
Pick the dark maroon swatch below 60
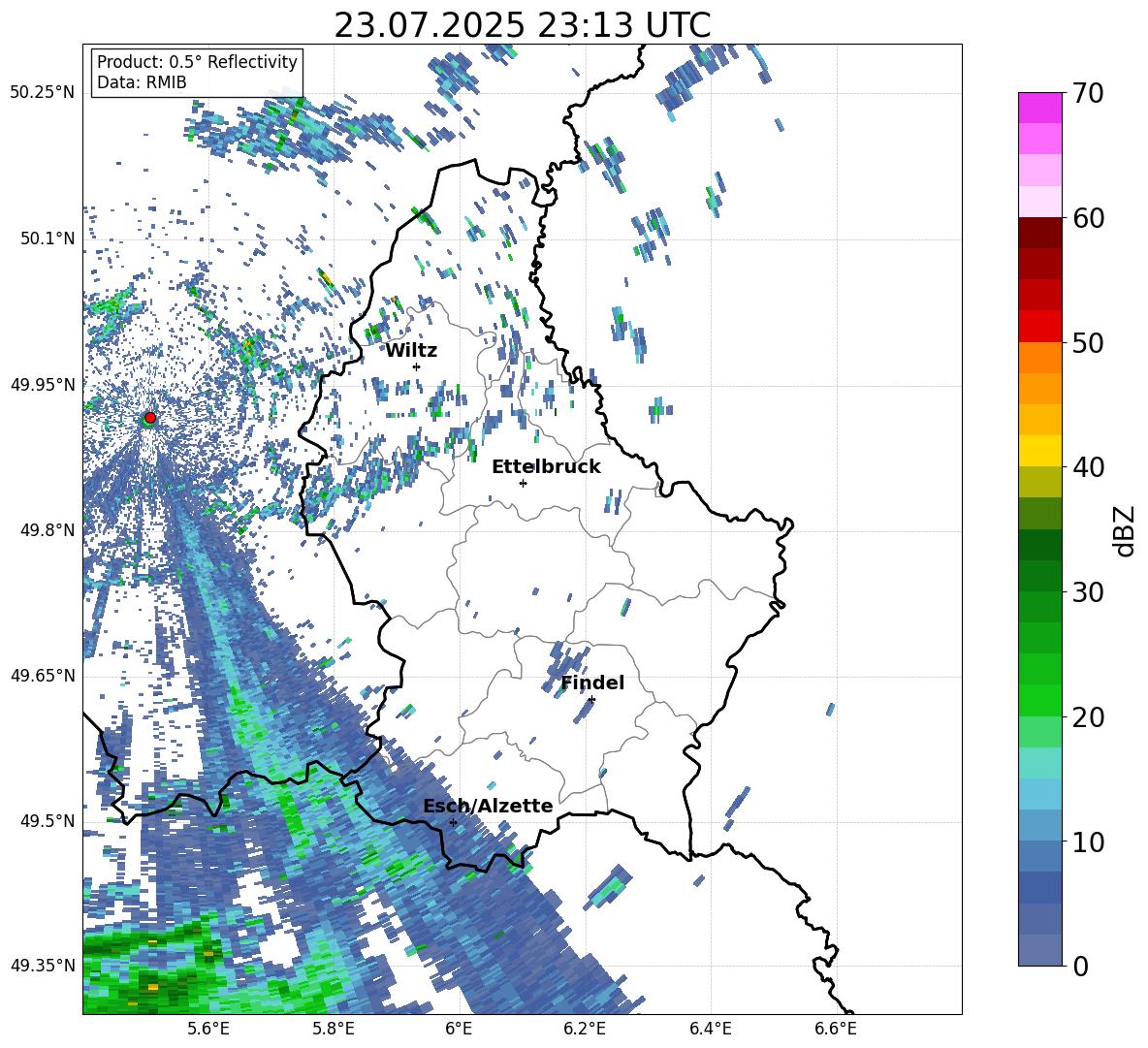pos(1039,233)
